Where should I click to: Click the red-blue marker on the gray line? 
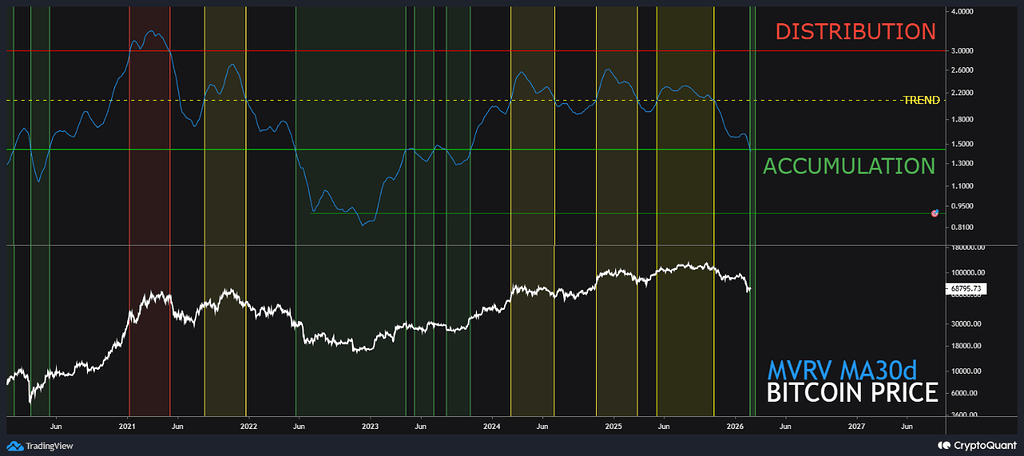click(935, 213)
